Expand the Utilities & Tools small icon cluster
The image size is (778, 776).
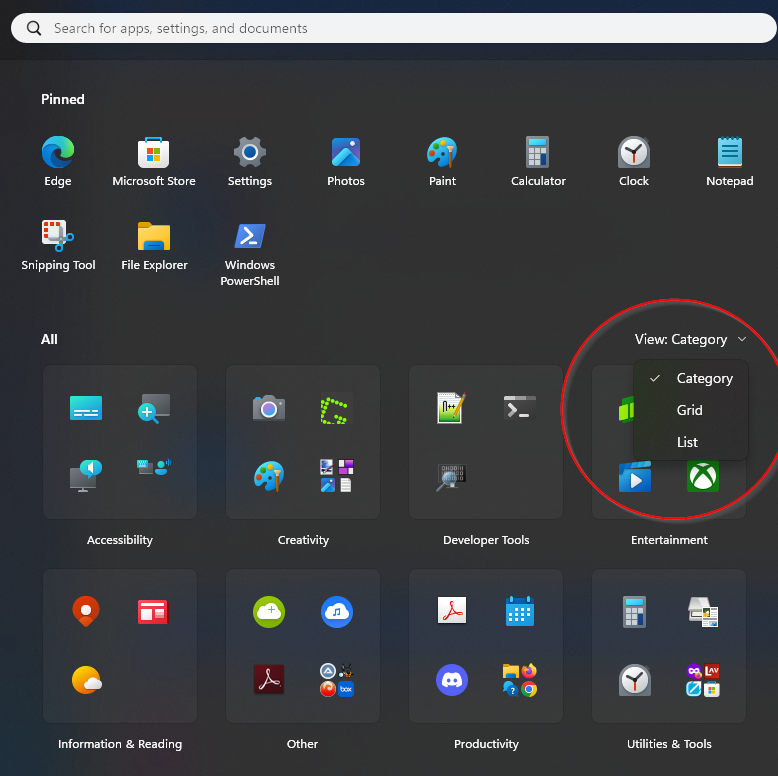(x=703, y=680)
